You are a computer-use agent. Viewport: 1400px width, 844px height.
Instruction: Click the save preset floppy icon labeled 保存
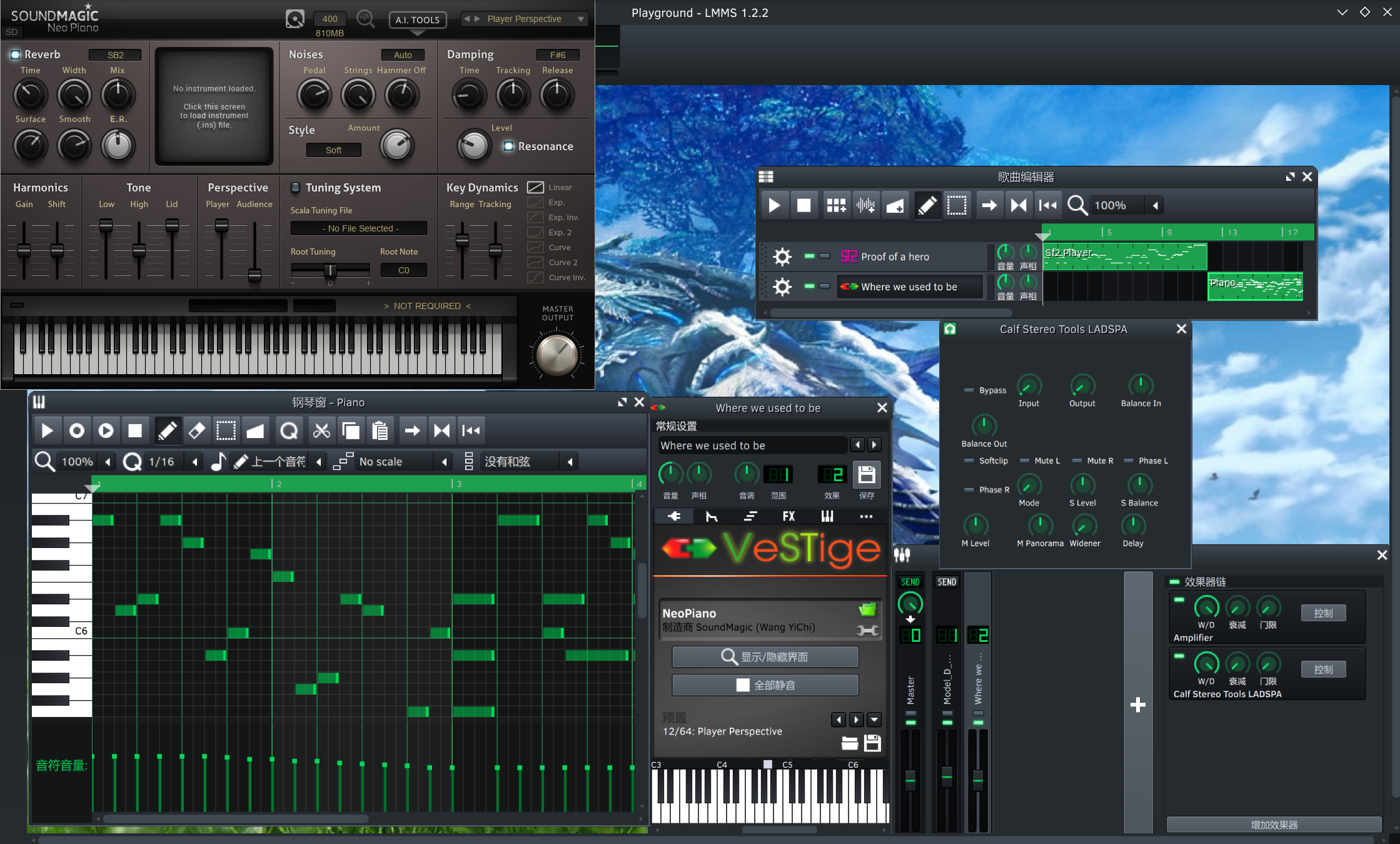point(866,475)
